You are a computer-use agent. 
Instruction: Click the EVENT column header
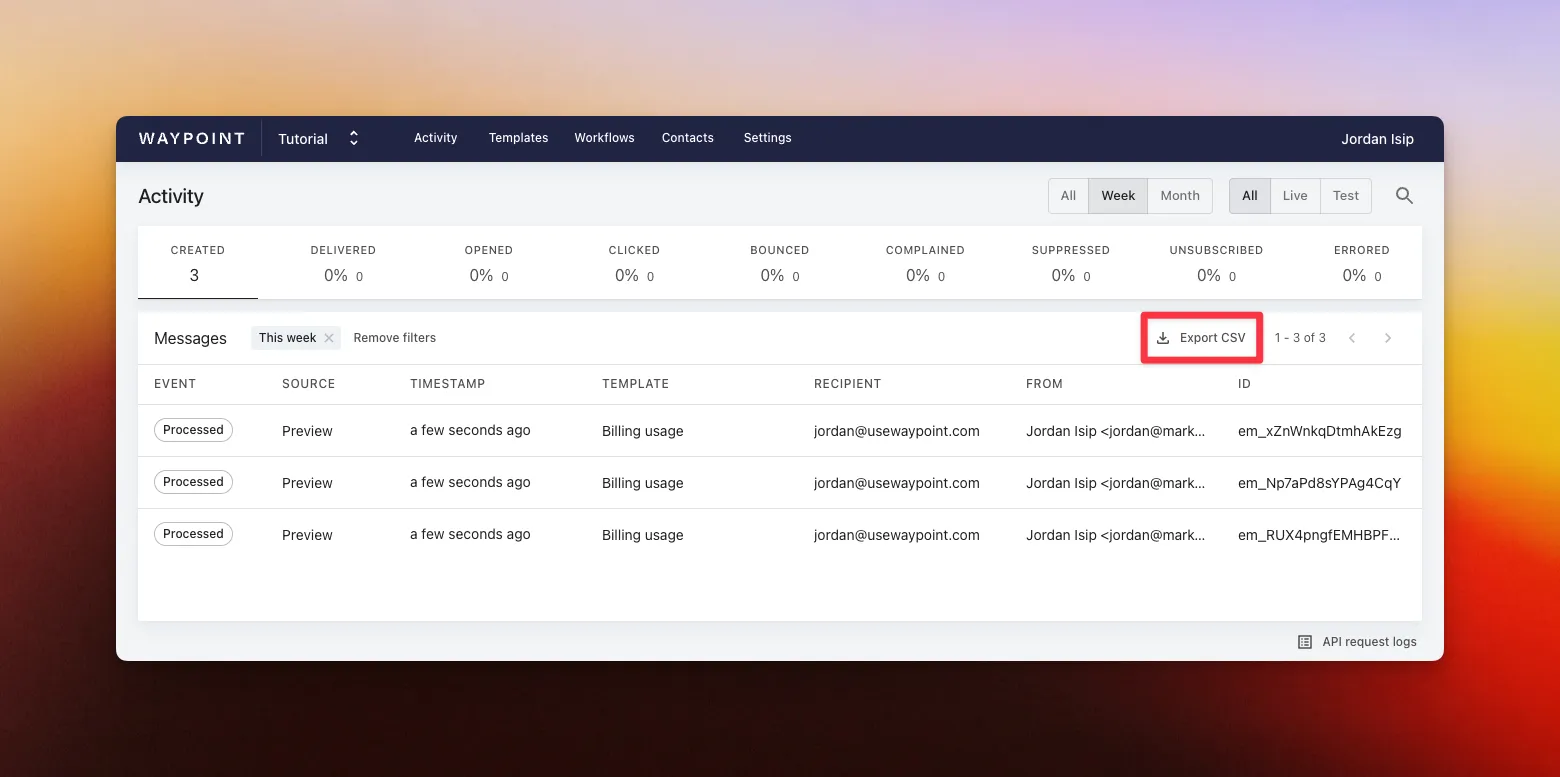[x=175, y=384]
